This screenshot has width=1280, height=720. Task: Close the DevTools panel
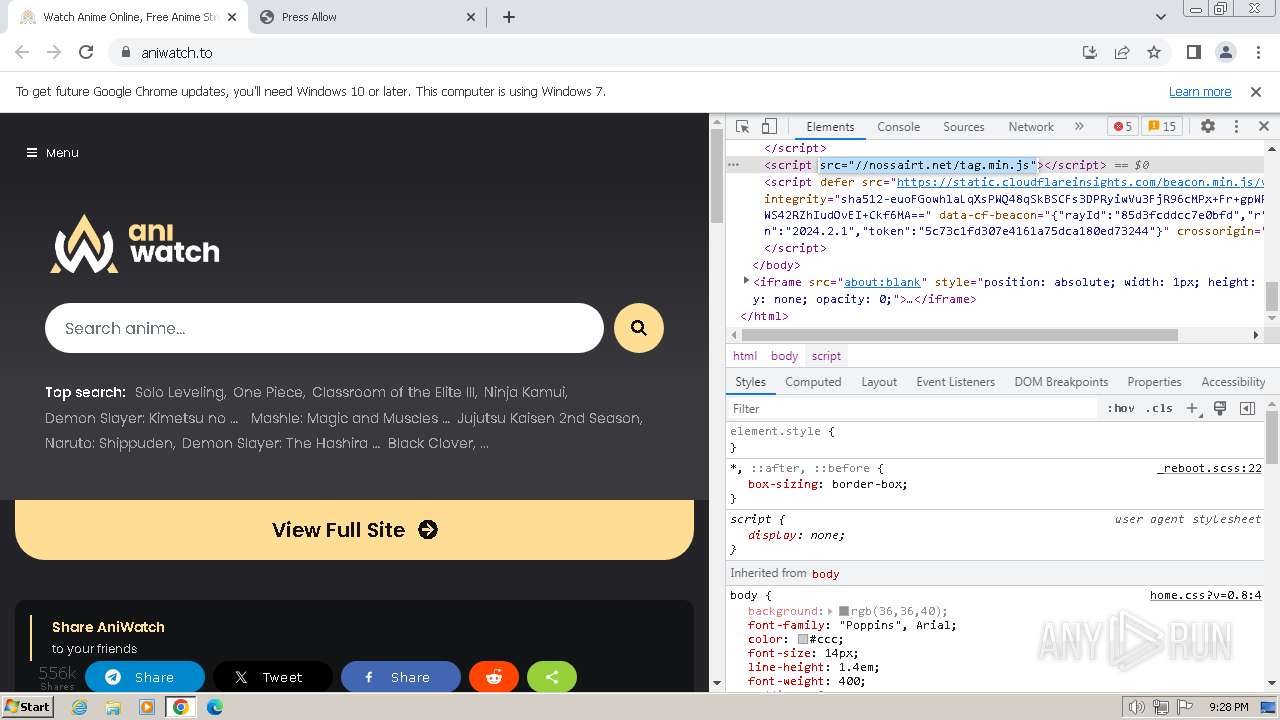point(1263,127)
